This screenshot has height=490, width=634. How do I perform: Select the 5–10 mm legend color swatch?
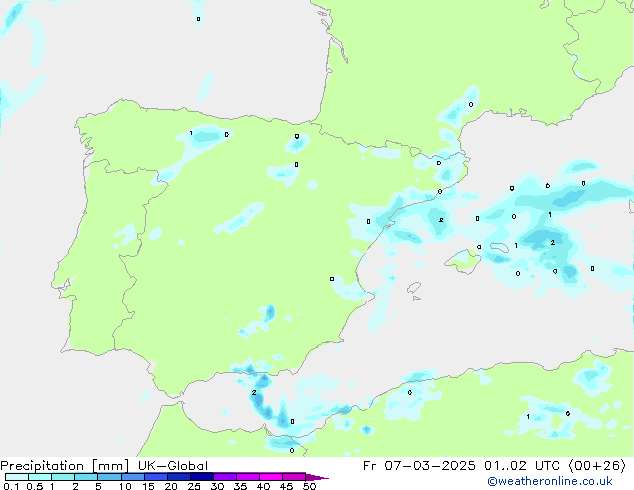click(x=109, y=477)
